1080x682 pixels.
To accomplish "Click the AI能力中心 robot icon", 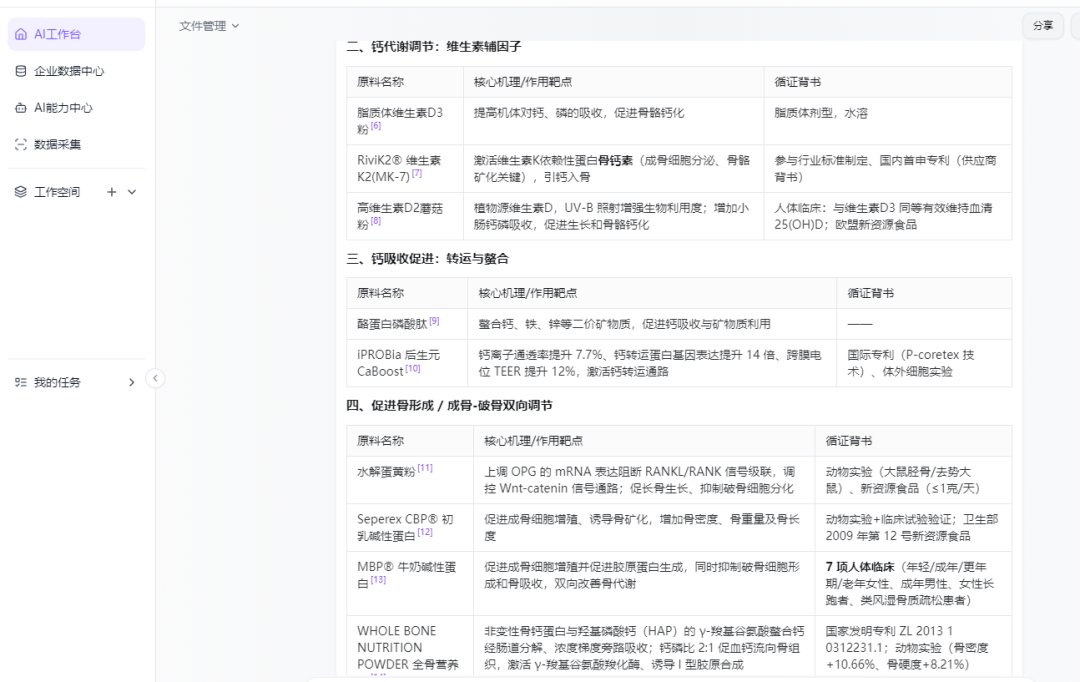I will pos(21,107).
